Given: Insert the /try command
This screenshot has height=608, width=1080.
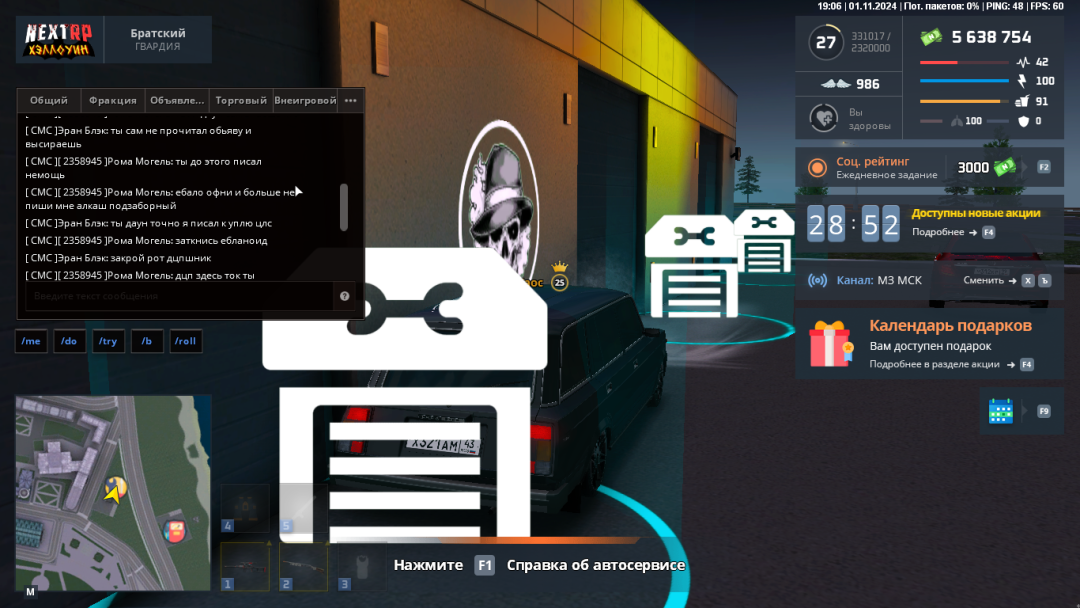Looking at the screenshot, I should tap(108, 341).
